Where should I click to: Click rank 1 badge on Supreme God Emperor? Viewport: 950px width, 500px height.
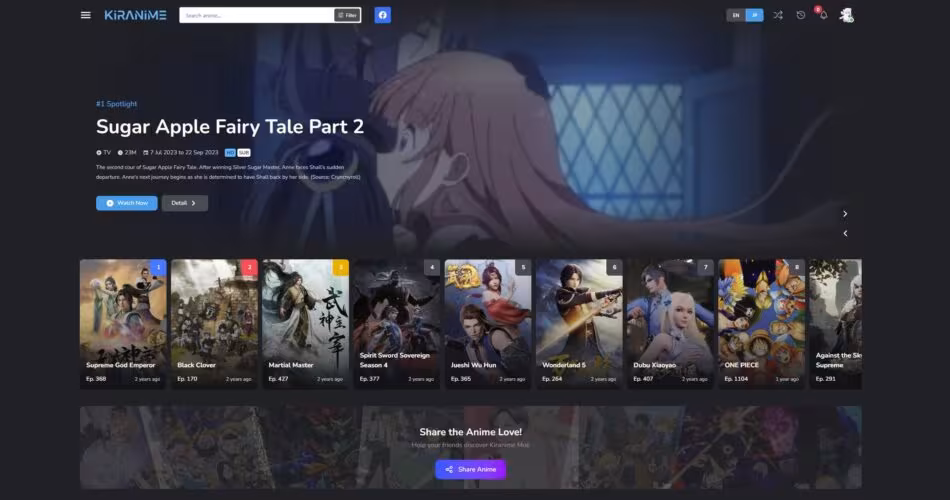click(158, 267)
